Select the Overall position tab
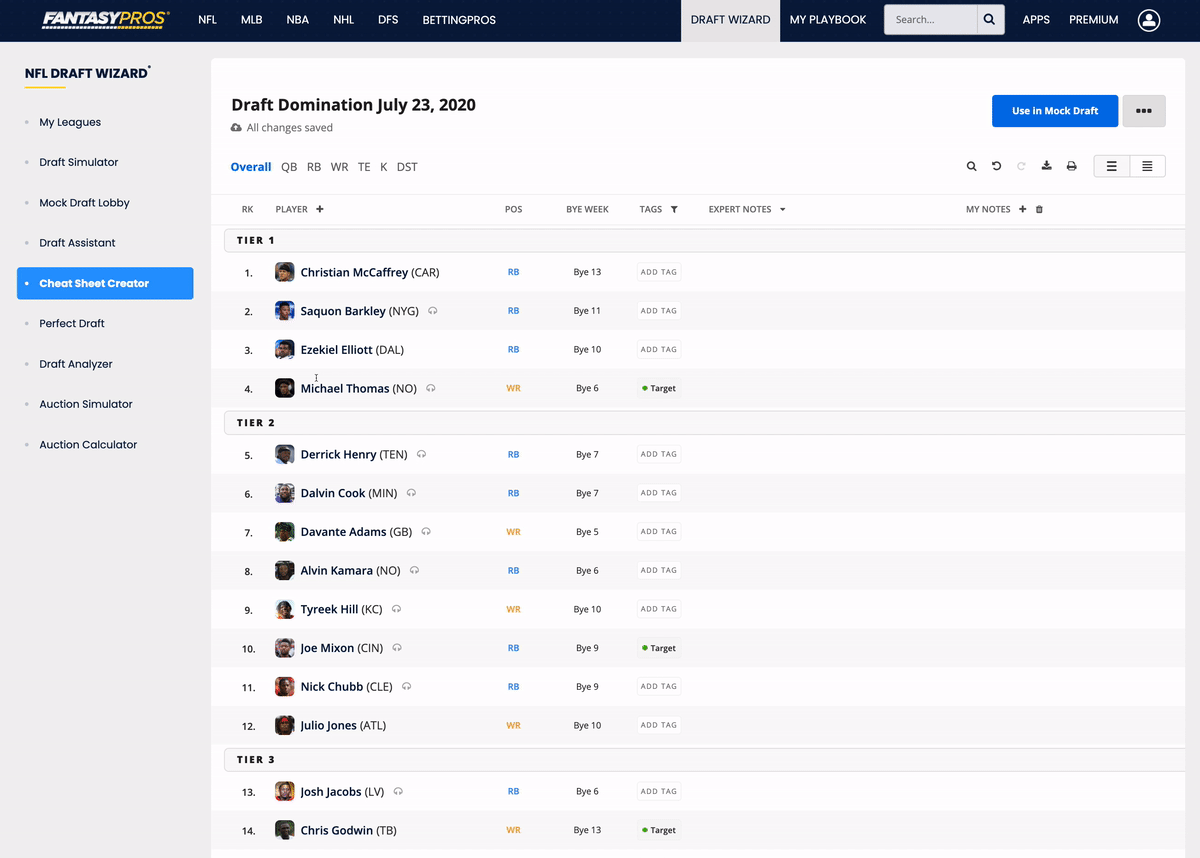The height and width of the screenshot is (858, 1200). tap(251, 167)
